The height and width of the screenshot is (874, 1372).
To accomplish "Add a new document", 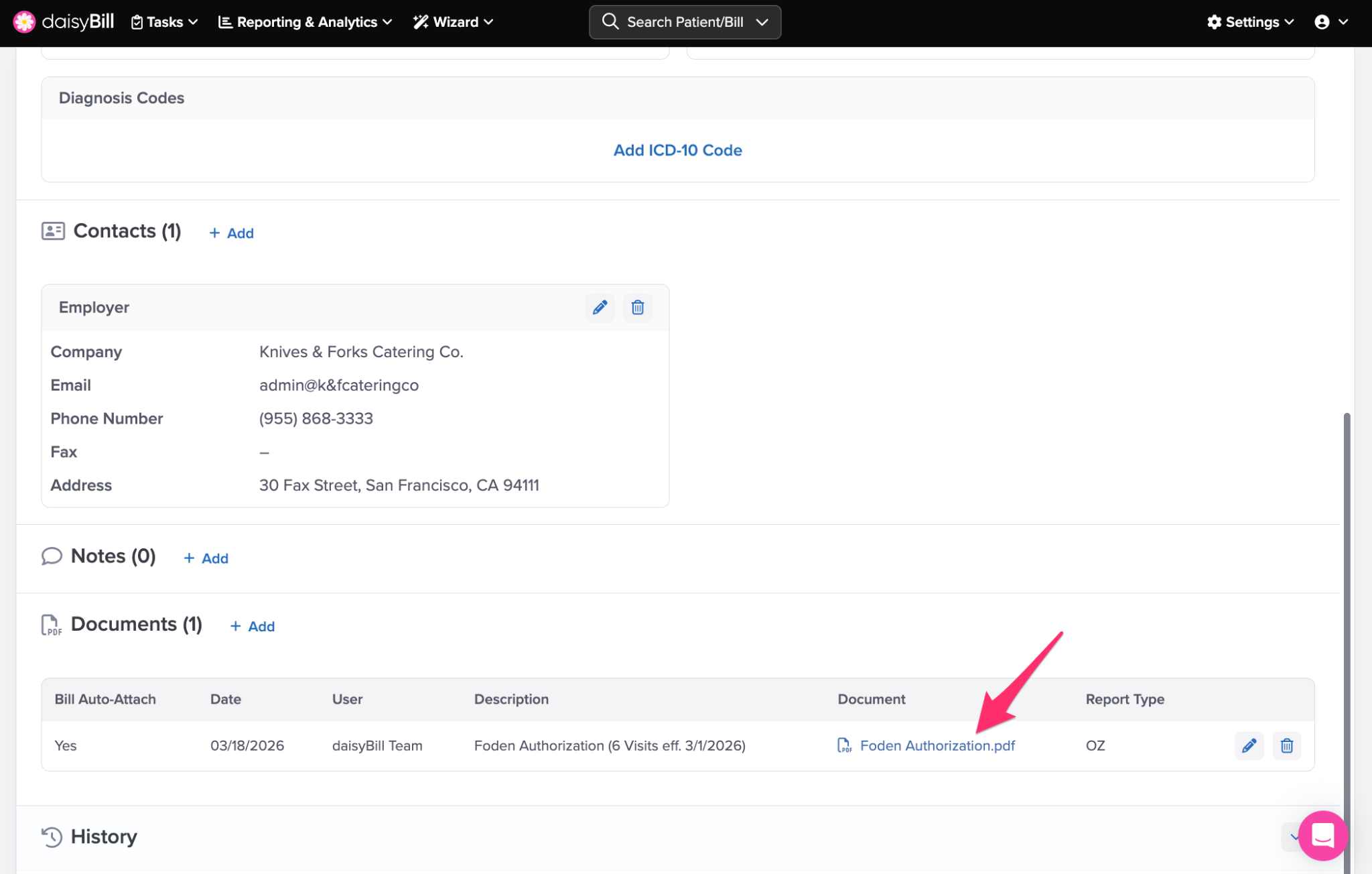I will [253, 626].
